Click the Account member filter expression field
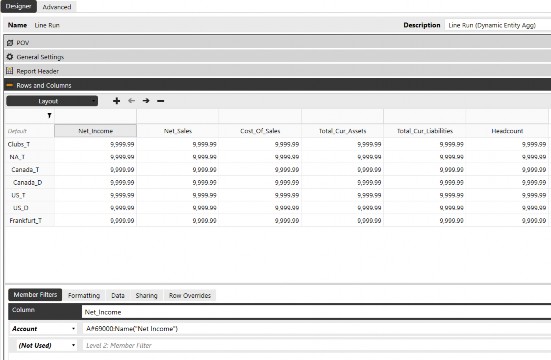This screenshot has width=551, height=360. pyautogui.click(x=316, y=329)
